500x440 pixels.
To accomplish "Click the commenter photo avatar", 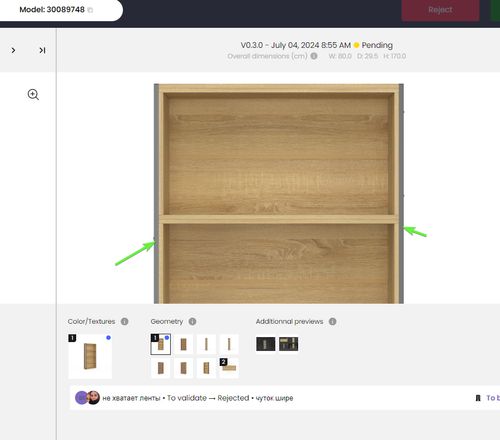I will (x=93, y=398).
